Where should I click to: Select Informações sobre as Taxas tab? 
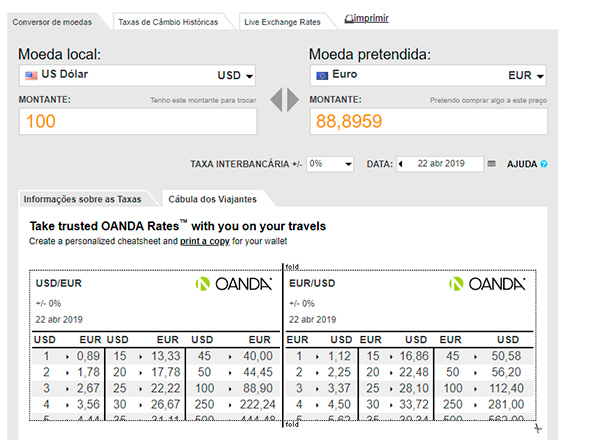(82, 199)
